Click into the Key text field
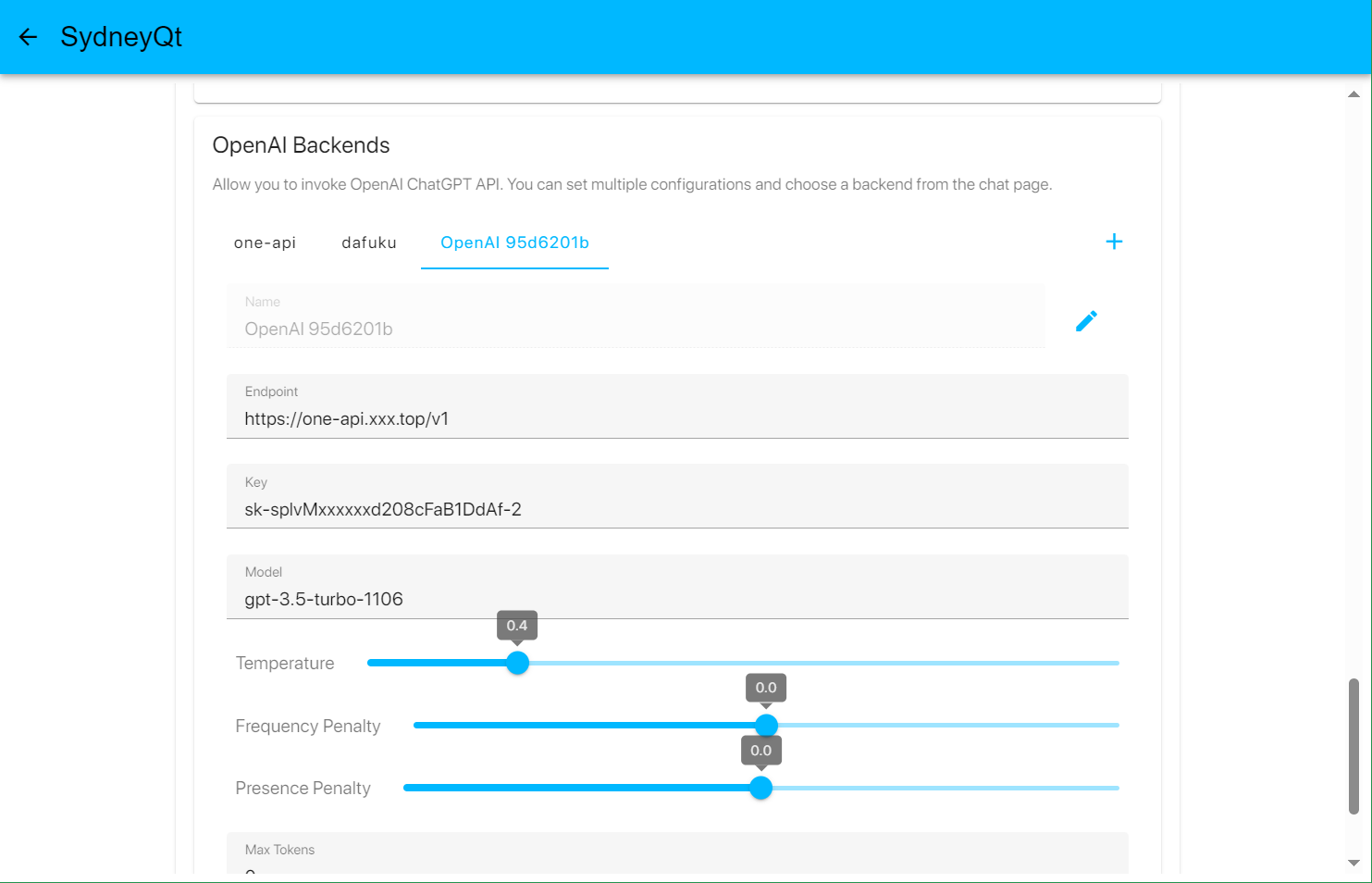 point(677,509)
